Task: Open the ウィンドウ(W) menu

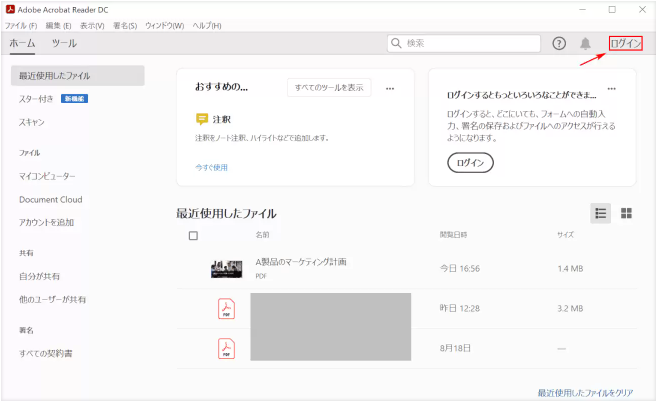Action: coord(164,24)
